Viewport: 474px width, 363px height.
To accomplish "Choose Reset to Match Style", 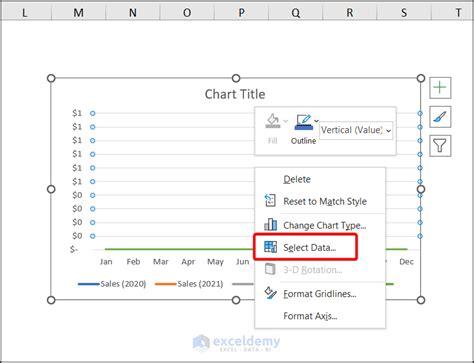I will (320, 201).
